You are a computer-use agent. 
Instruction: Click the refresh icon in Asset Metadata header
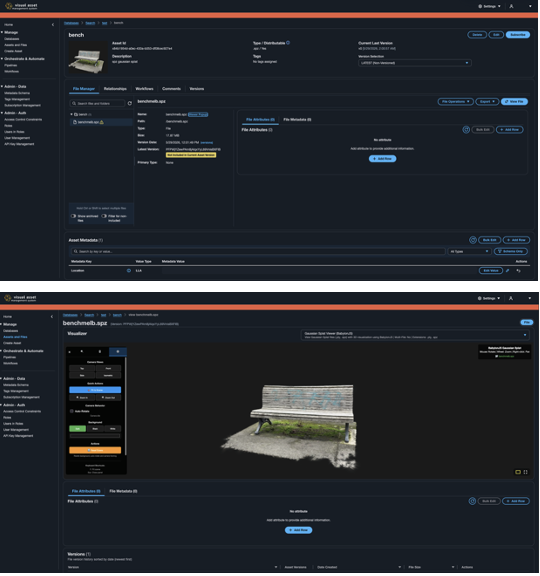[473, 240]
